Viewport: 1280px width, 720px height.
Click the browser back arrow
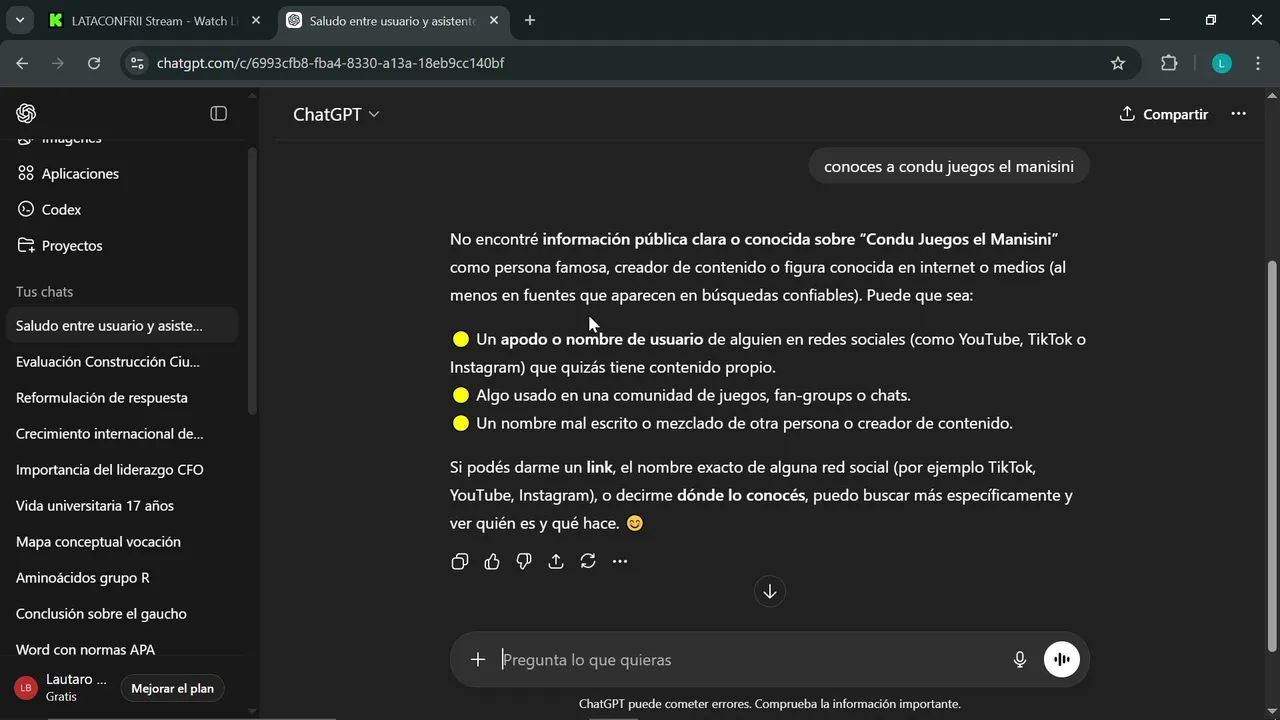[x=22, y=63]
